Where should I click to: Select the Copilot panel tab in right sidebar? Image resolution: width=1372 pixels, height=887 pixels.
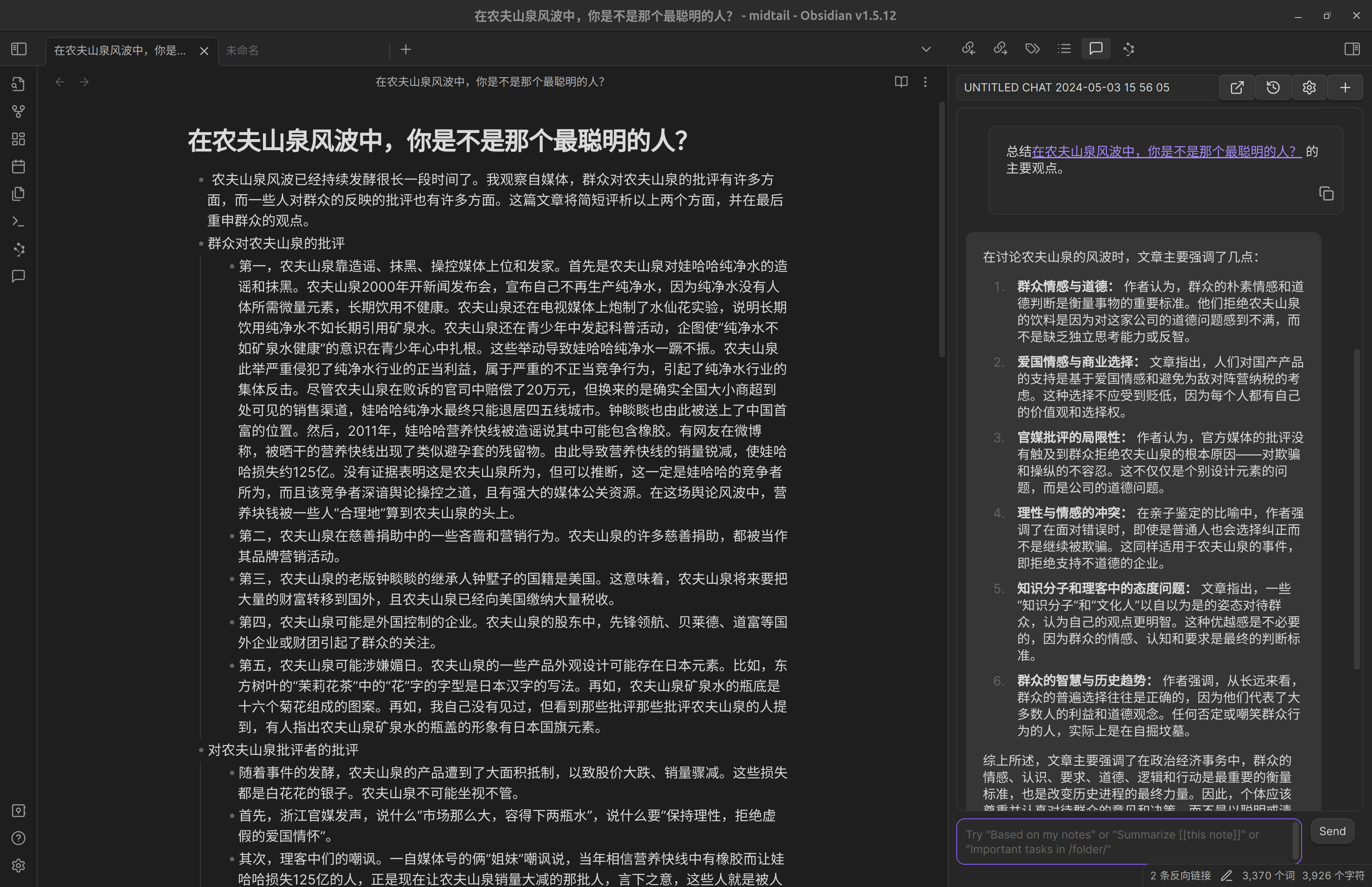[x=1128, y=49]
